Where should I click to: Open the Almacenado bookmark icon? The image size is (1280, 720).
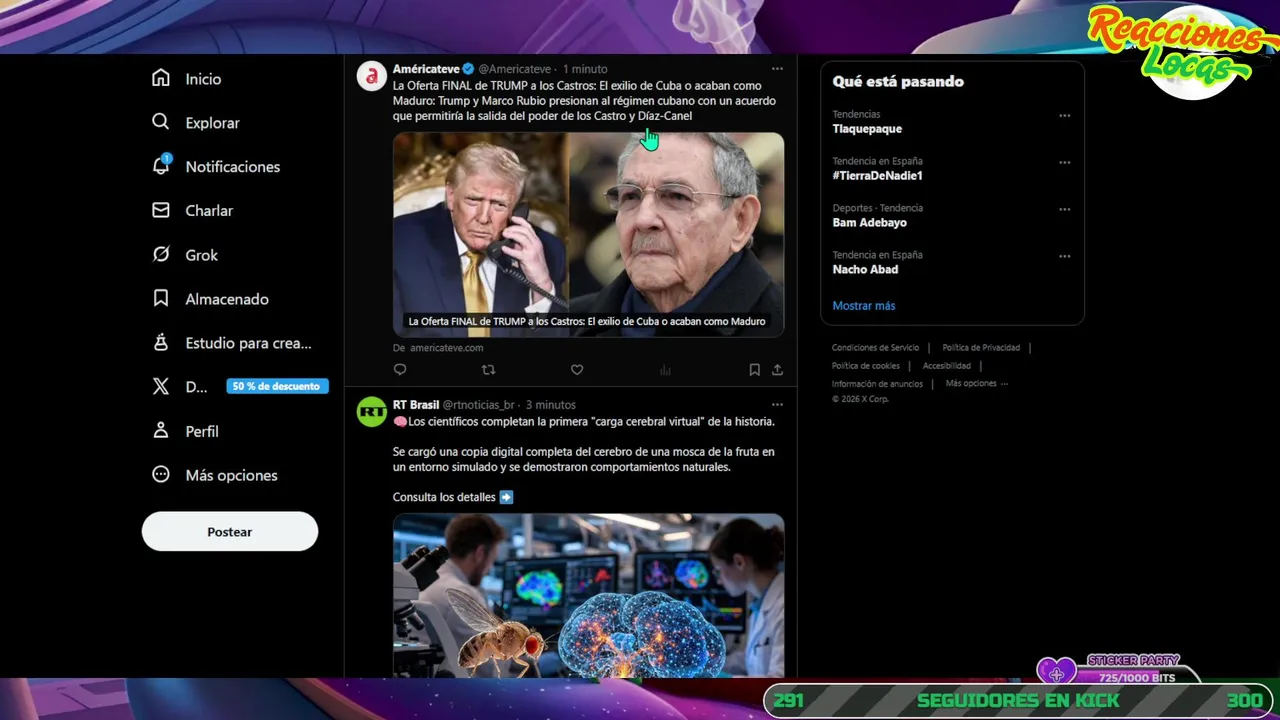(160, 298)
